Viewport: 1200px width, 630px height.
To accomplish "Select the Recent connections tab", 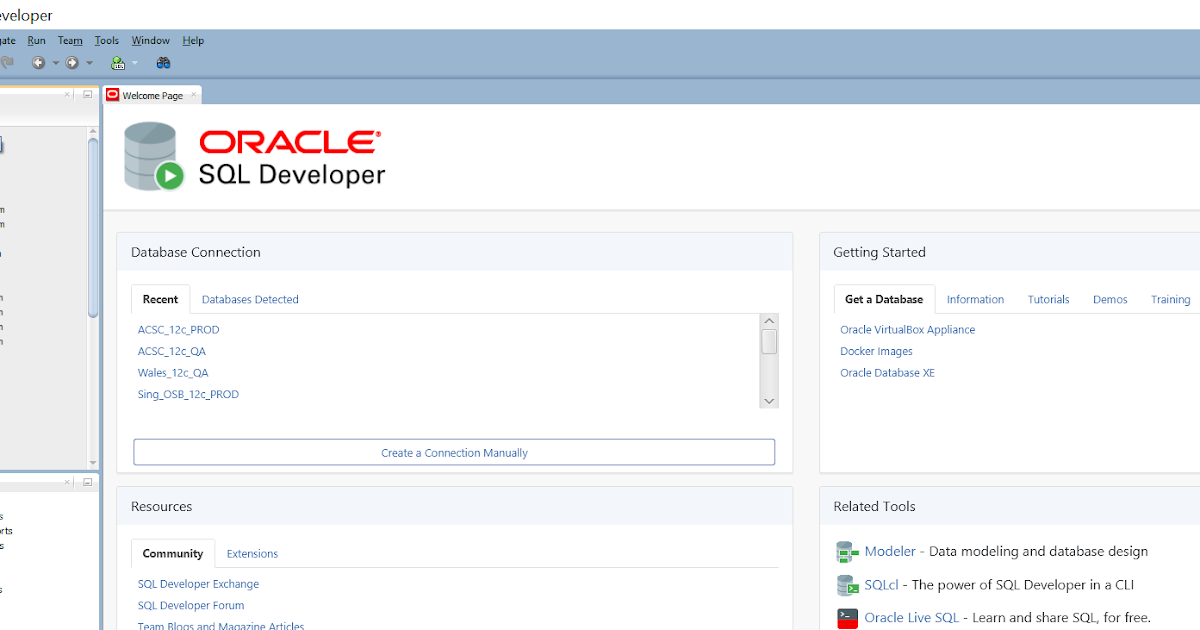I will click(x=160, y=299).
